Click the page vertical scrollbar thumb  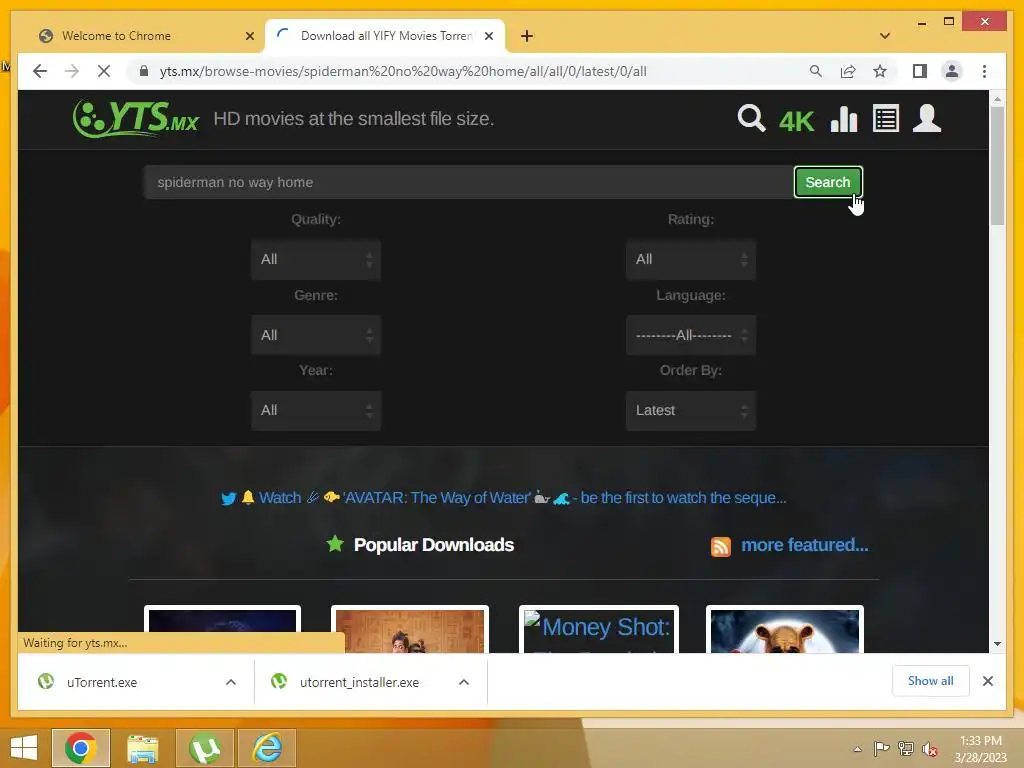[x=997, y=165]
